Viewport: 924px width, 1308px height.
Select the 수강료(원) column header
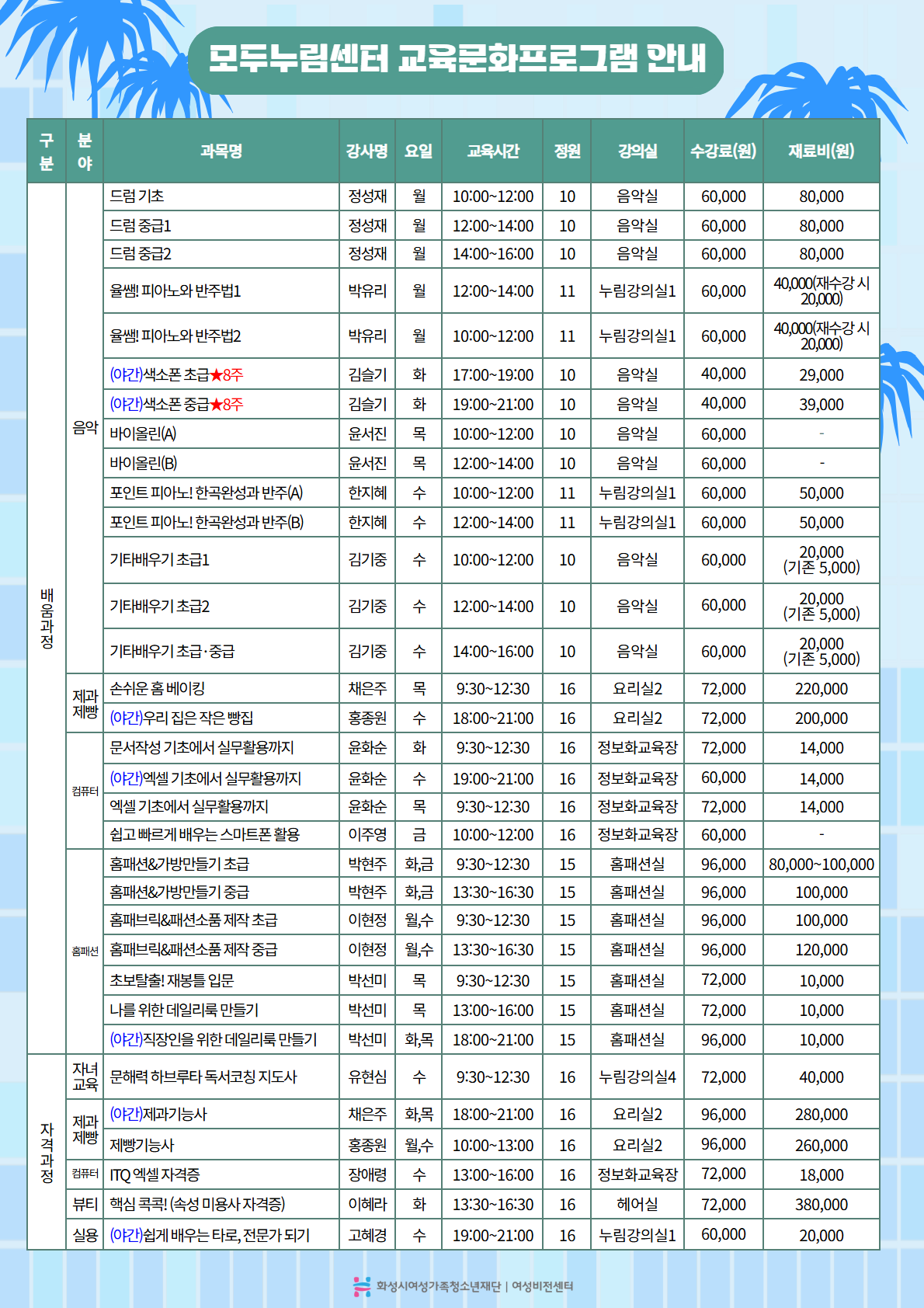click(x=723, y=151)
